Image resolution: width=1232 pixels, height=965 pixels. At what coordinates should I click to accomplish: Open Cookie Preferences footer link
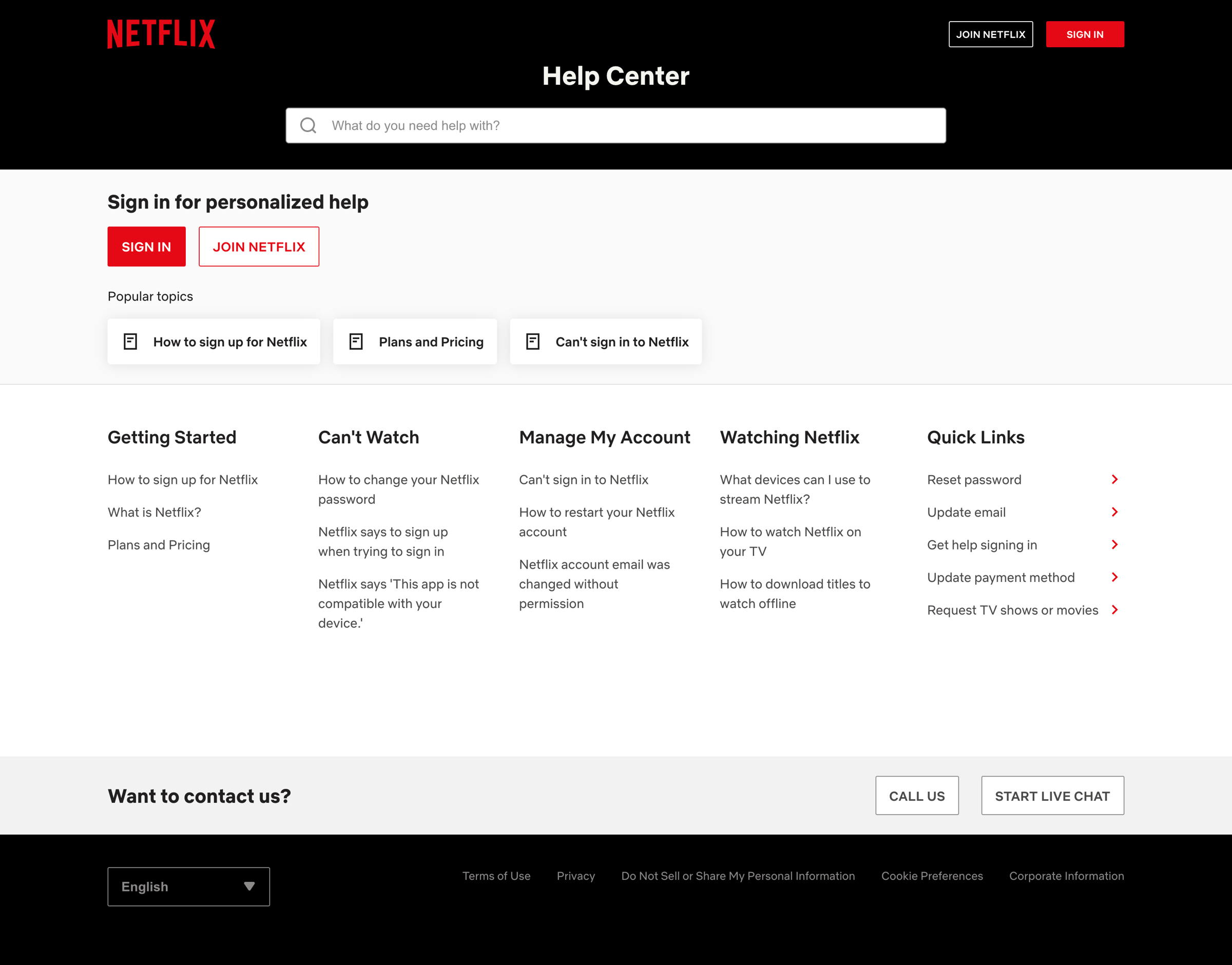[932, 876]
